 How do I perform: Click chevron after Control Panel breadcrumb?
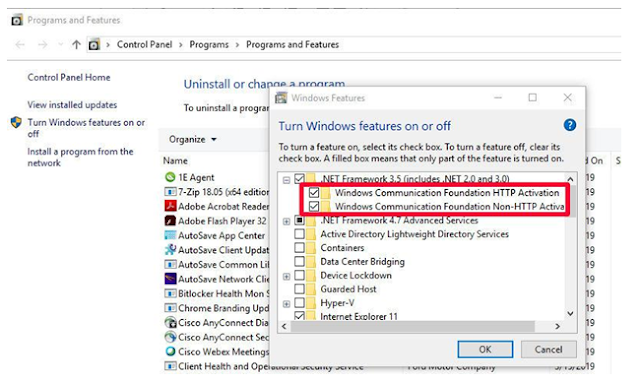click(x=180, y=45)
